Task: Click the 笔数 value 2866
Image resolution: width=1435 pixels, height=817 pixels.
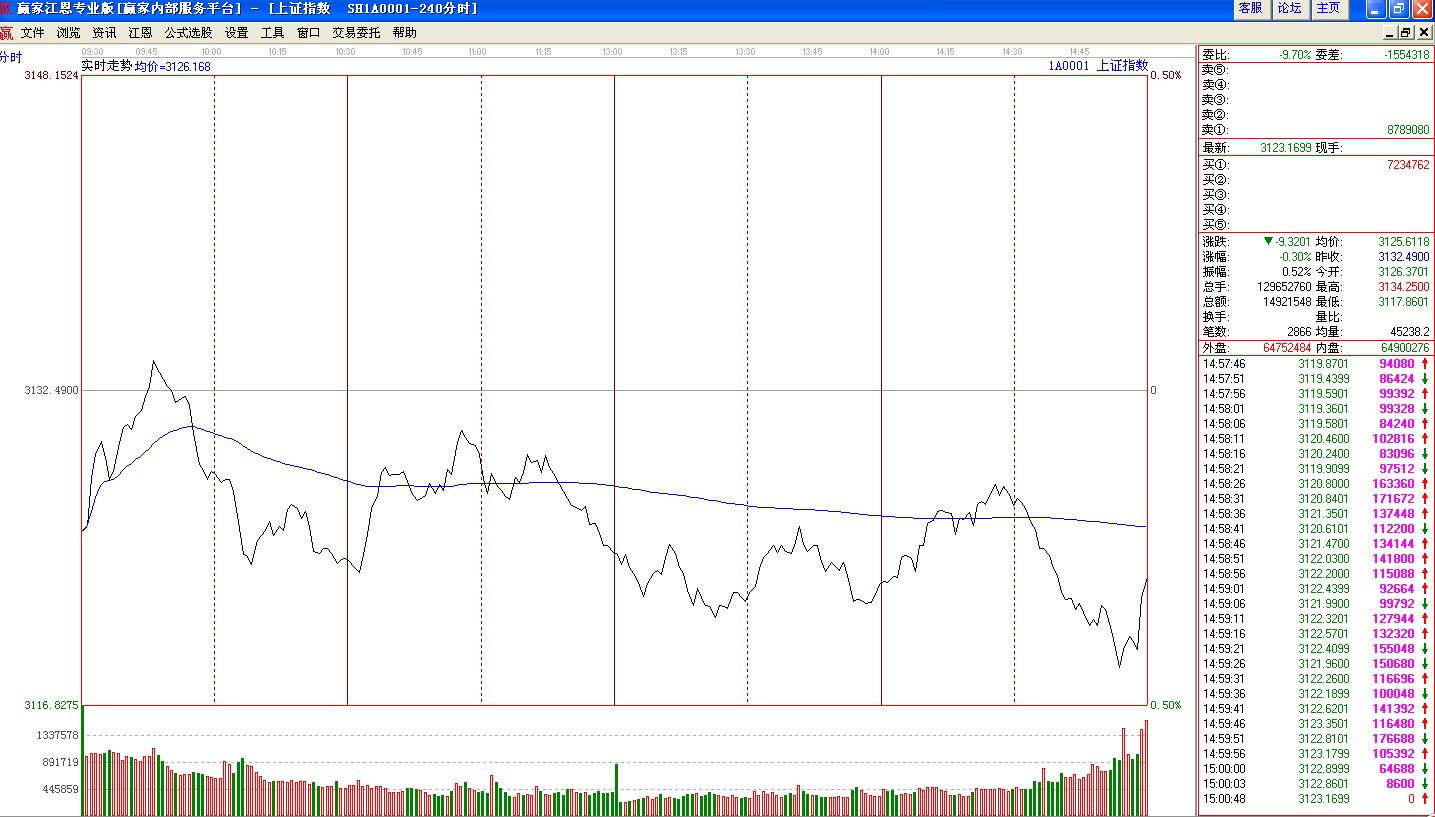Action: 1299,332
